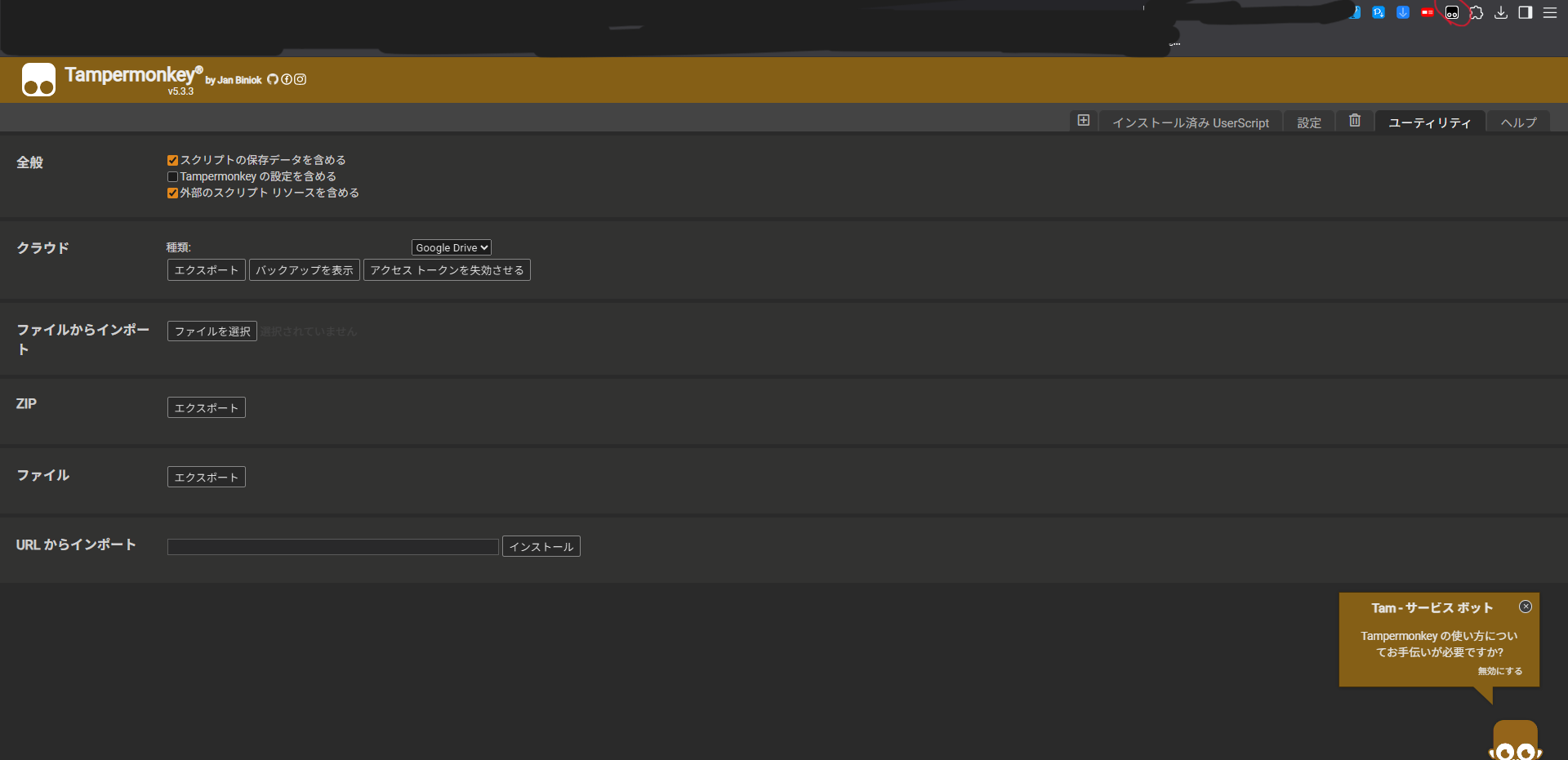
Task: Click the ZIP エクスポート button
Action: pyautogui.click(x=206, y=407)
